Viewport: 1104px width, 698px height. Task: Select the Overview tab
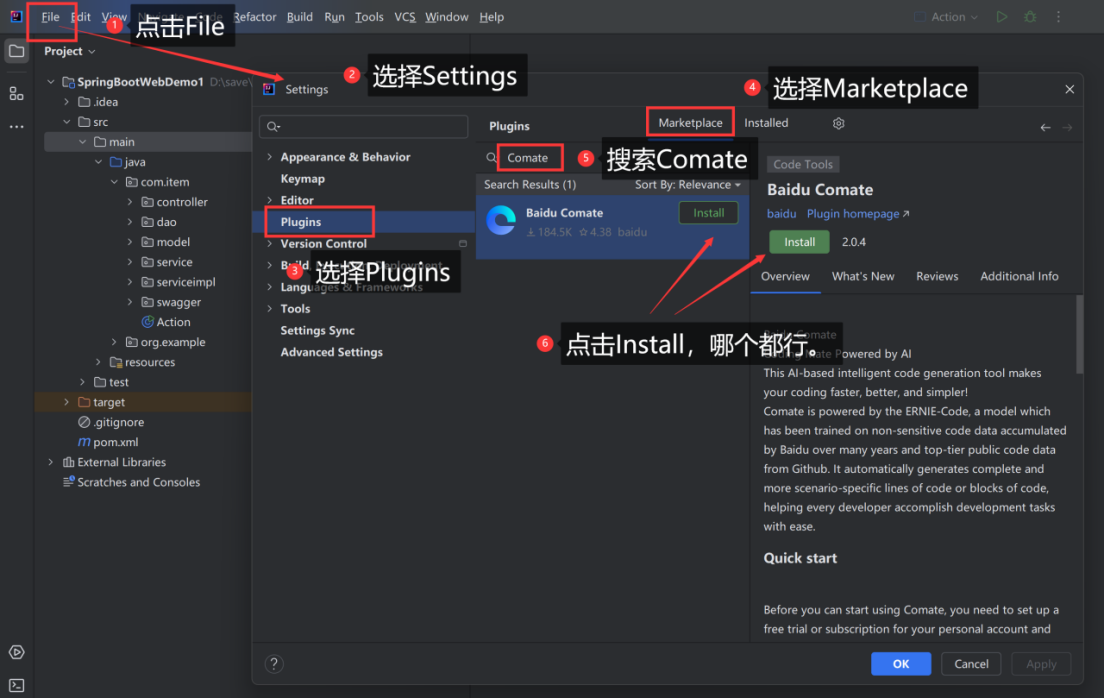(785, 276)
